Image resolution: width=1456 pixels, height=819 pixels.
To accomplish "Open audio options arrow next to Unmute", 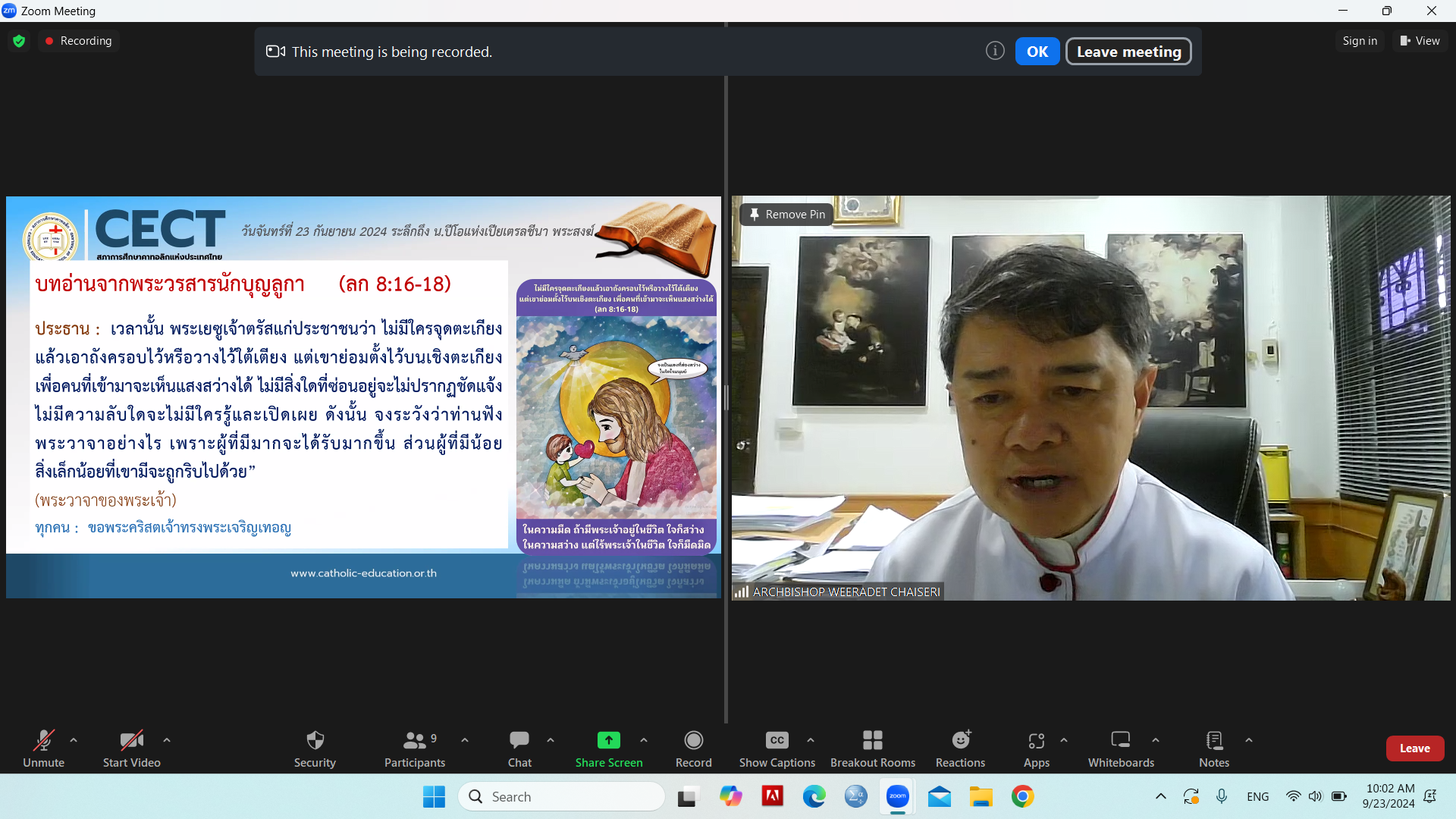I will point(74,739).
